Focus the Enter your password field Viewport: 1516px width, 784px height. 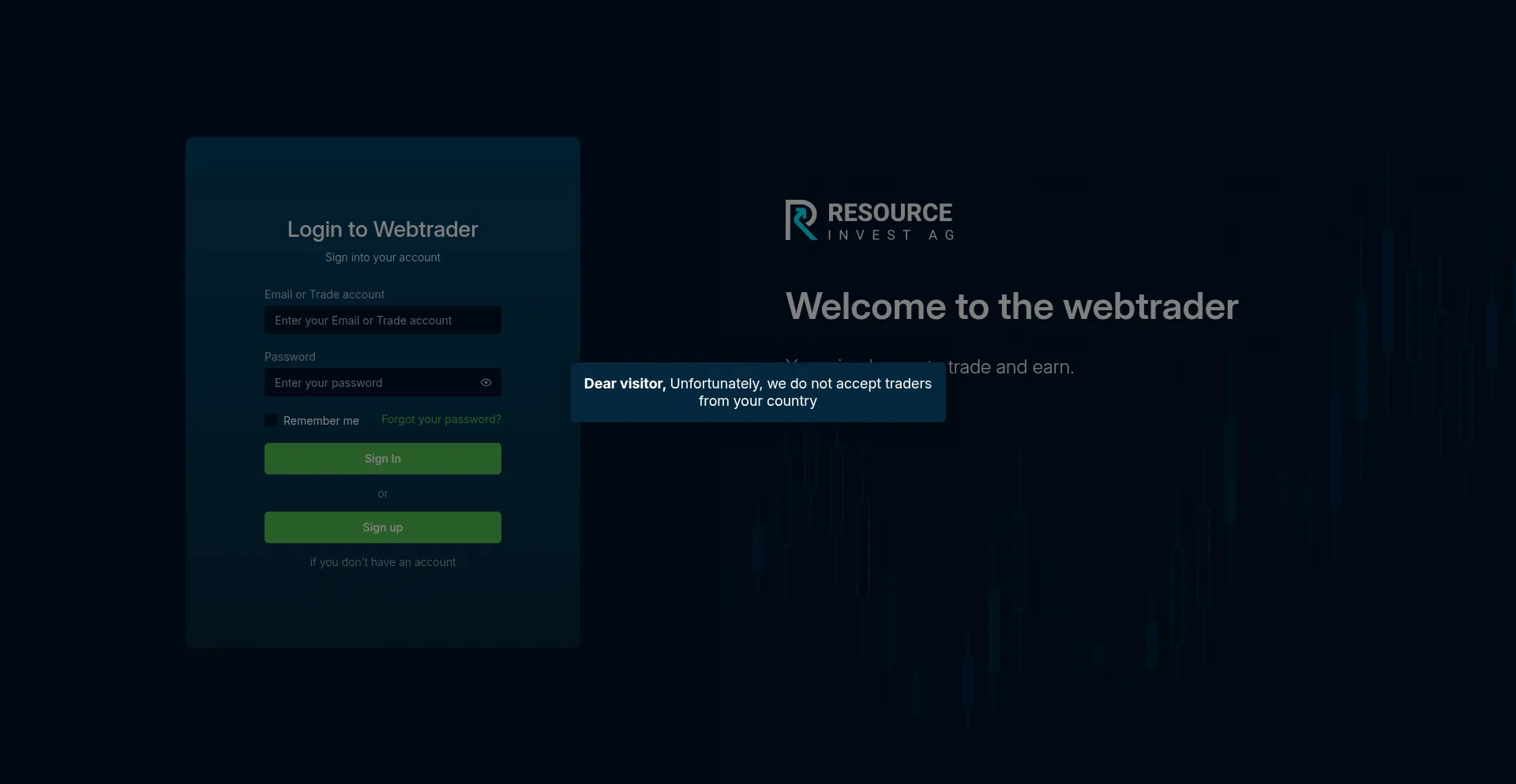(371, 383)
